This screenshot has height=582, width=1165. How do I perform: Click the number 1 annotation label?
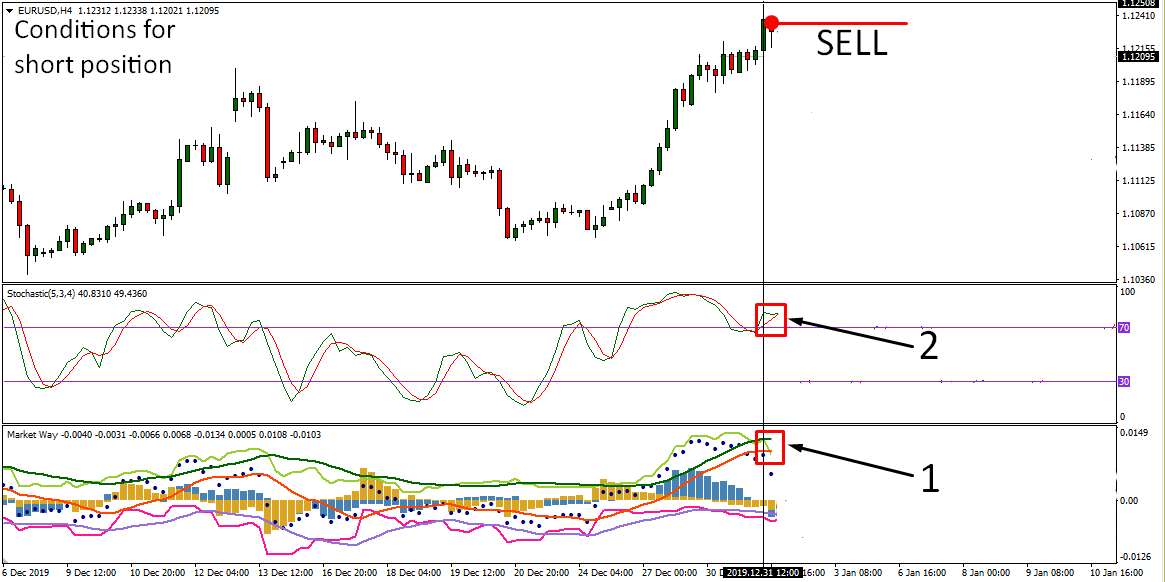929,478
